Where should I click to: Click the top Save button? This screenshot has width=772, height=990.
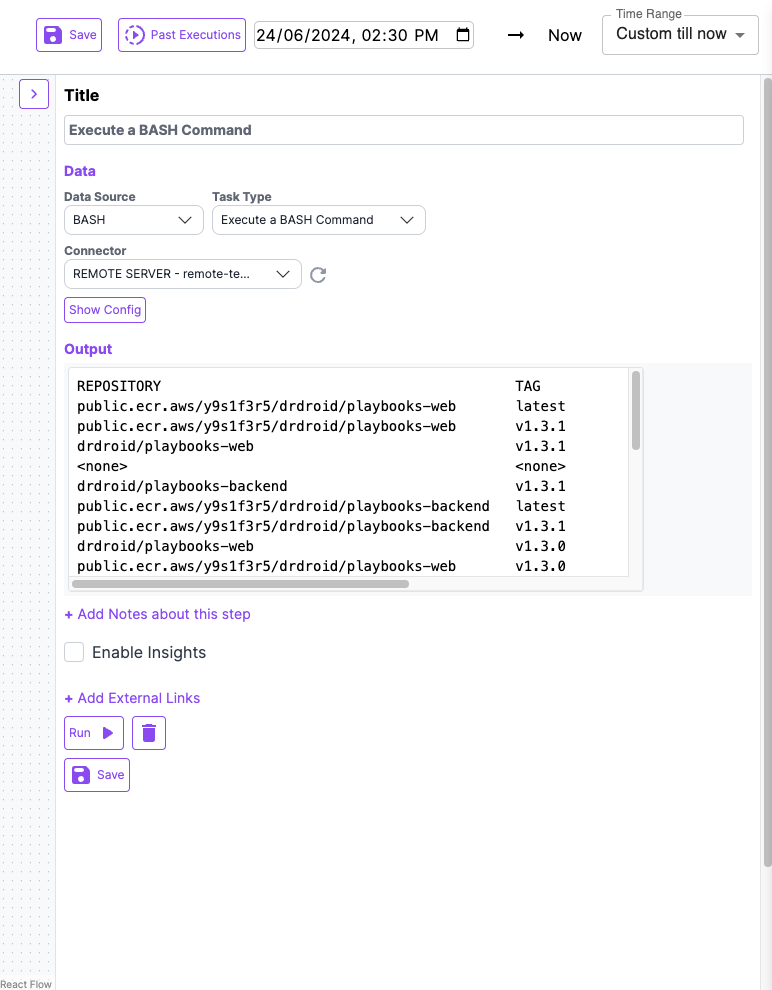69,35
